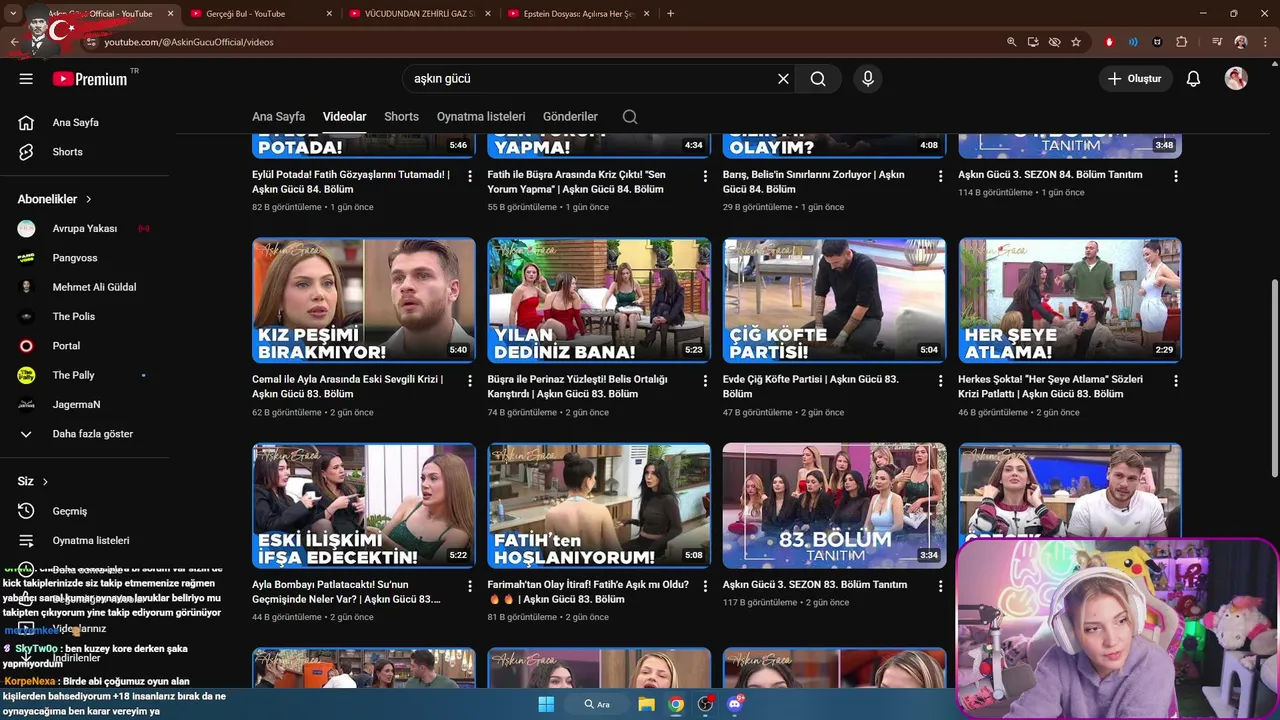
Task: Open Chrome three-dot menu
Action: point(1265,42)
